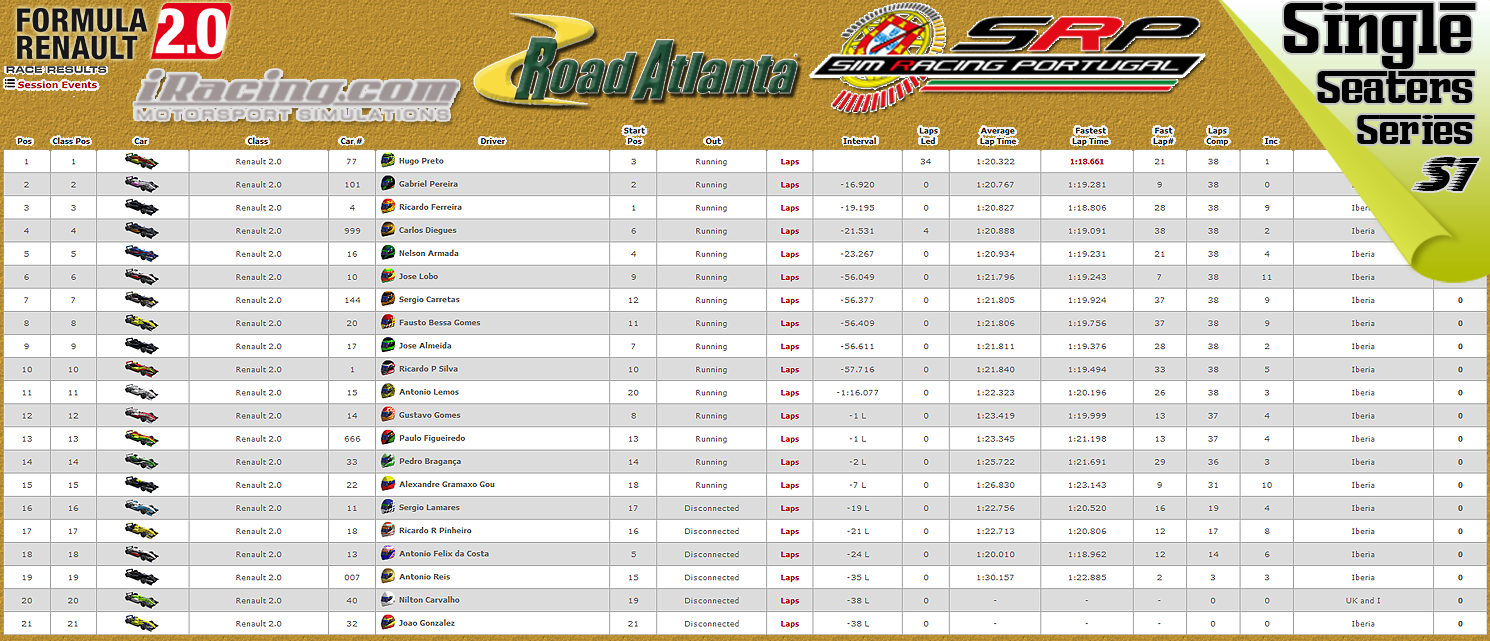Click Antonio Reis' helmet icon
The height and width of the screenshot is (641, 1490).
pos(388,576)
